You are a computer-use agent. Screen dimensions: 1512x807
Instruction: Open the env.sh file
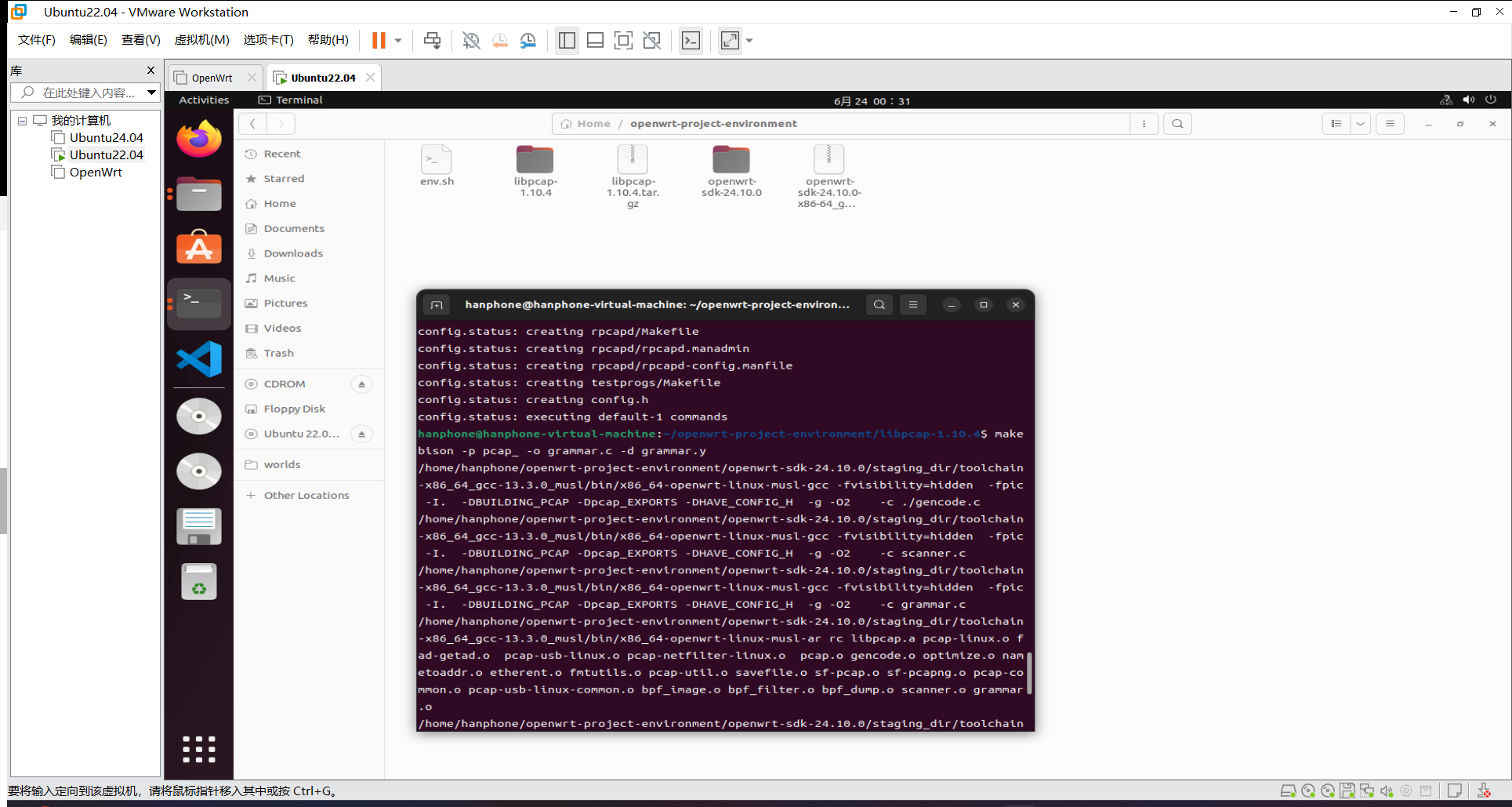[x=437, y=165]
